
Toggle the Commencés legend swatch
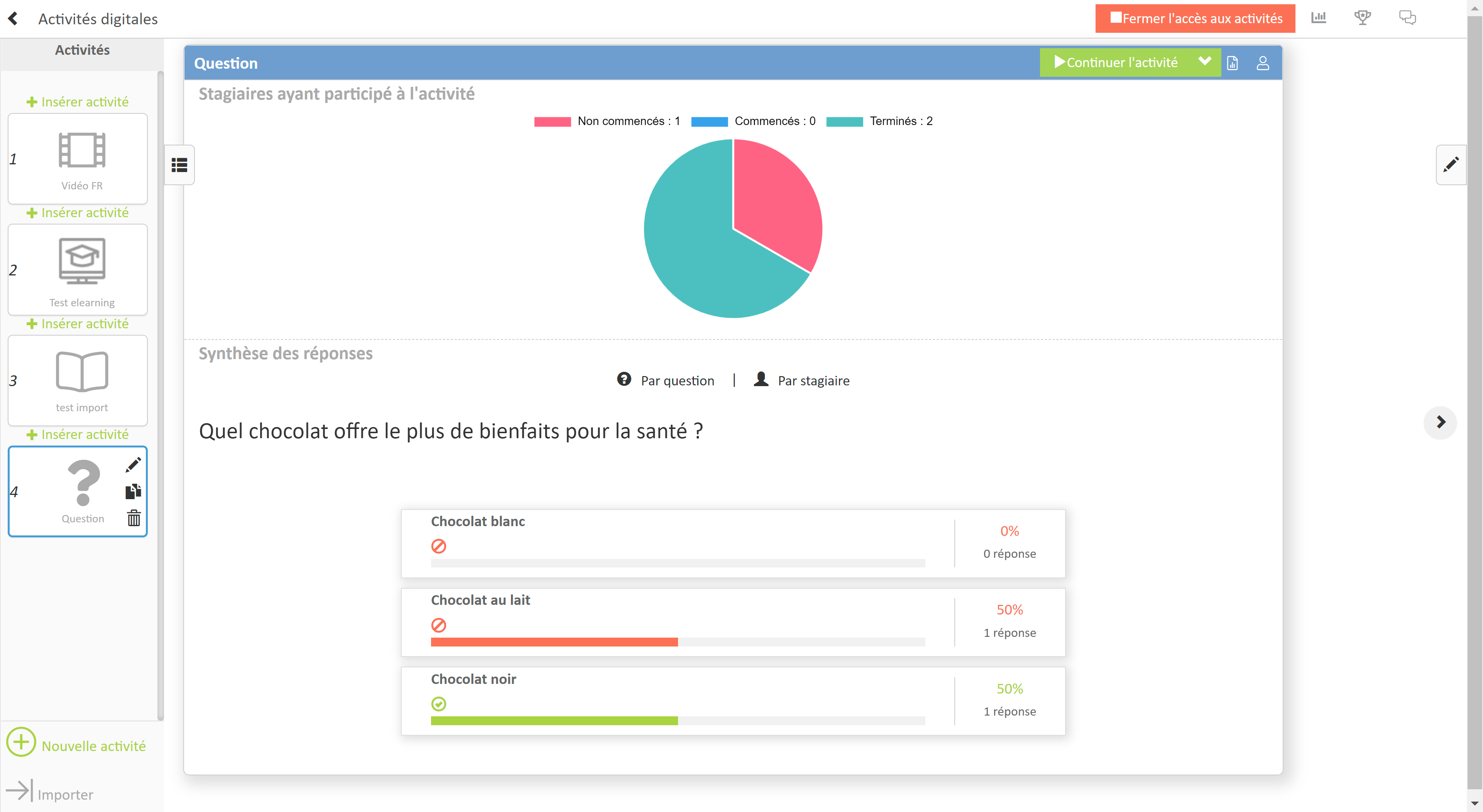pos(709,122)
